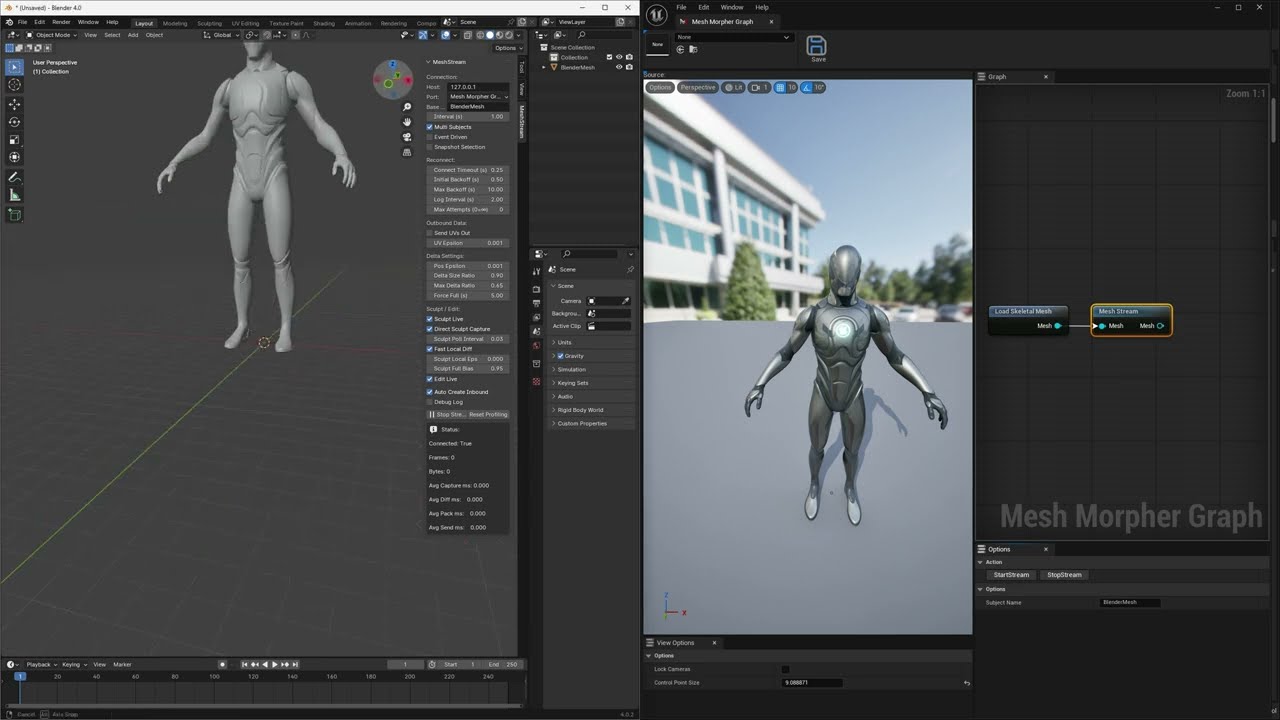The width and height of the screenshot is (1280, 720).
Task: Uncheck the Sculpt Live checkbox
Action: 430,319
